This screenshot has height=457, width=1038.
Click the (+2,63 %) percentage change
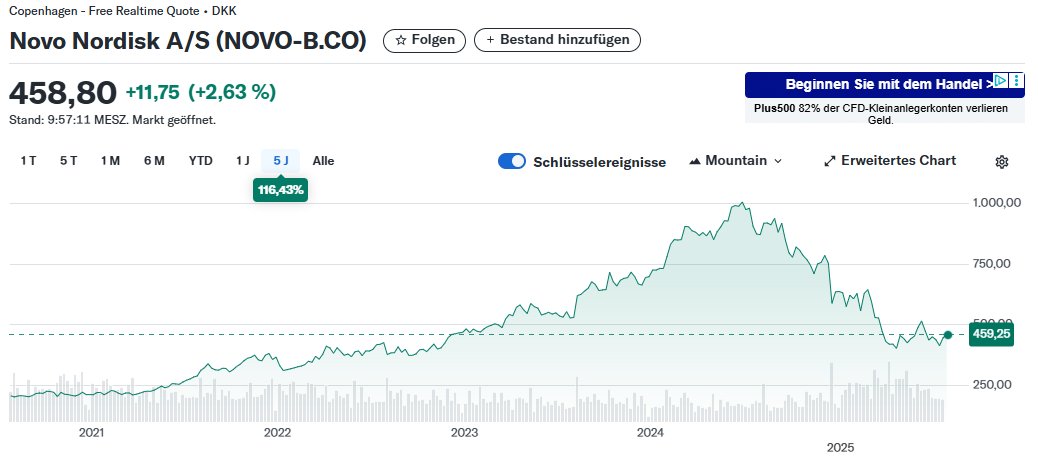coord(232,93)
